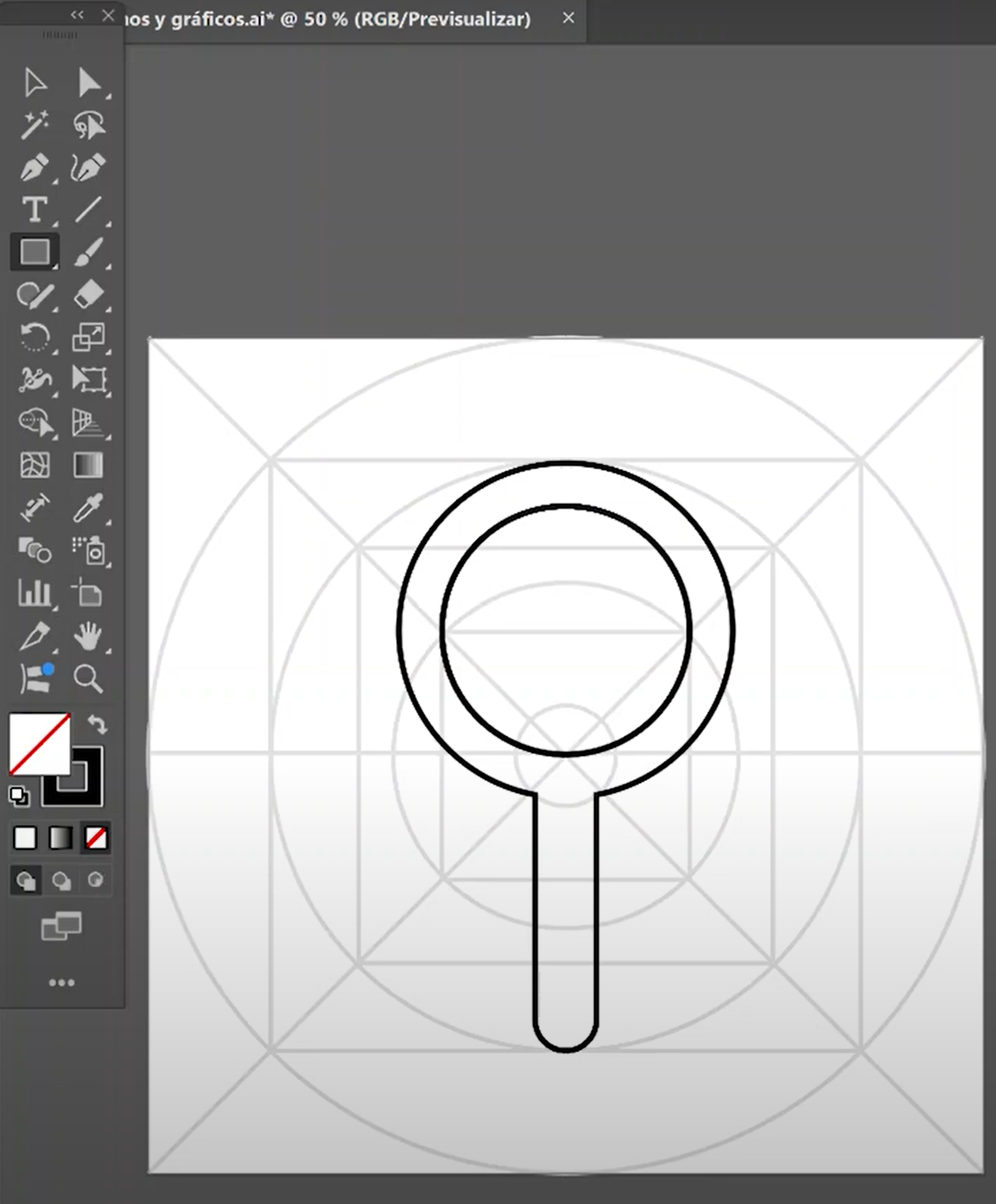
Task: Click the Fill color swatch
Action: [39, 744]
